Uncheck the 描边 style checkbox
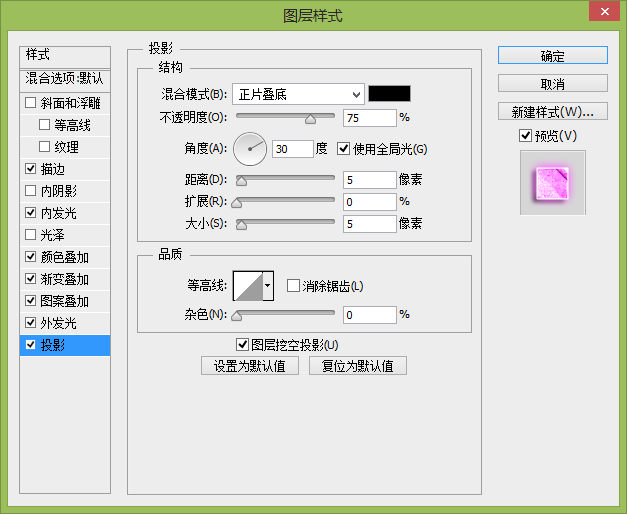The height and width of the screenshot is (514, 627). point(30,169)
